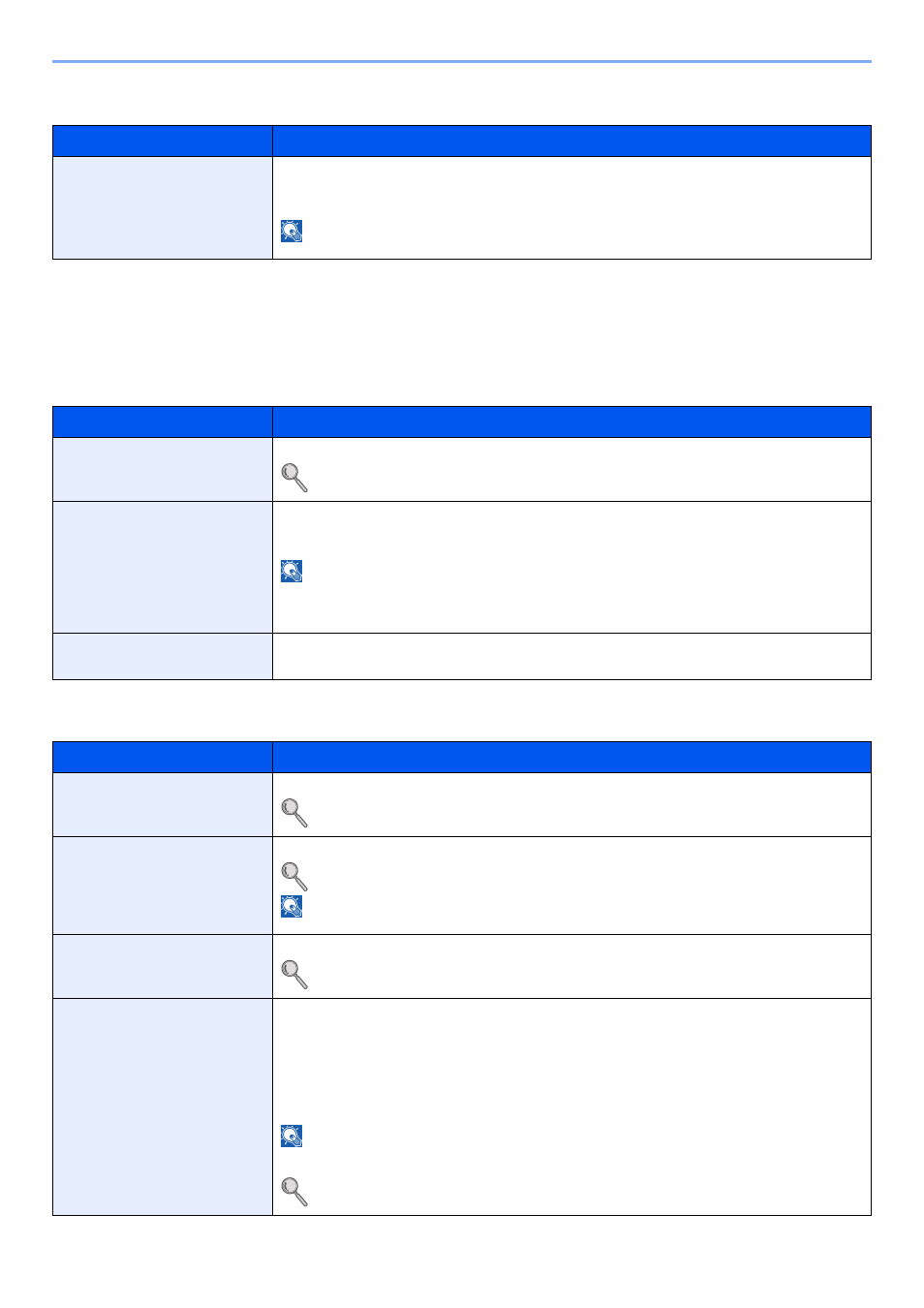This screenshot has height=1308, width=924.
Task: Click the magnifier icon above the note icon in third table's second row
Action: (x=294, y=877)
